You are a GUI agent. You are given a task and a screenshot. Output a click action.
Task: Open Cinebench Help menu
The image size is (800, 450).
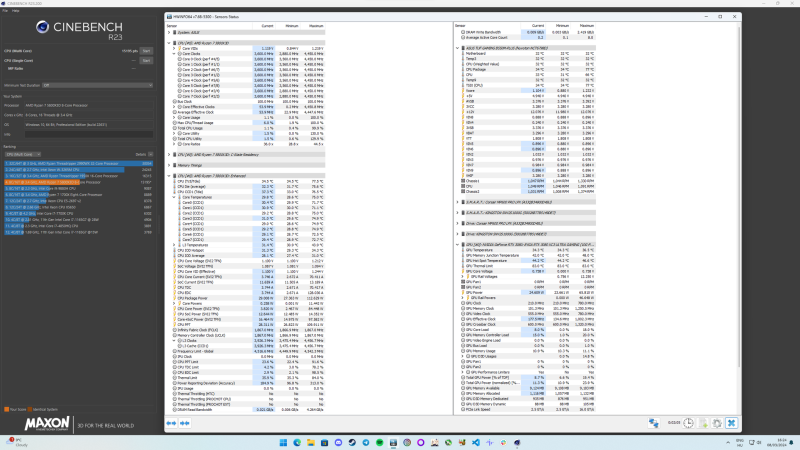point(16,10)
